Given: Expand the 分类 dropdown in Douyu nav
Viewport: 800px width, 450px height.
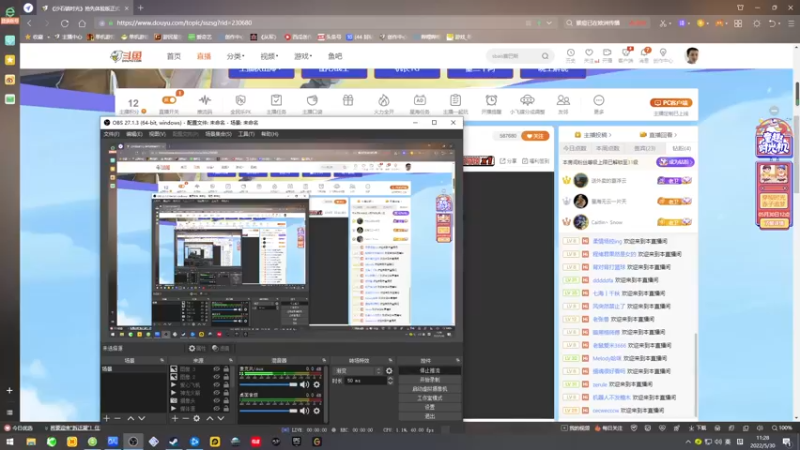Looking at the screenshot, I should tap(235, 56).
